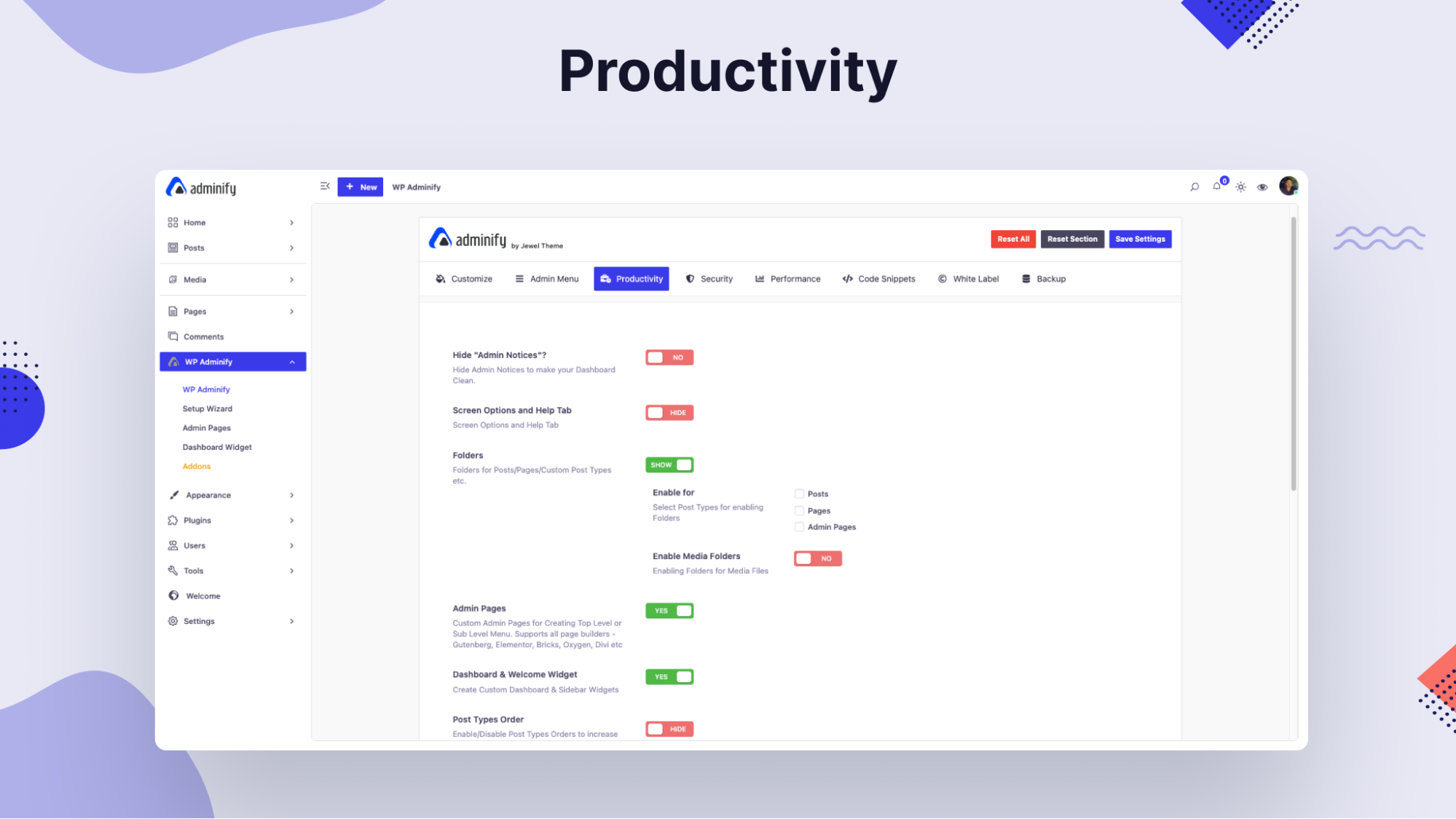Select the Admin Pages checkbox under Enable for
This screenshot has height=819, width=1456.
[799, 526]
